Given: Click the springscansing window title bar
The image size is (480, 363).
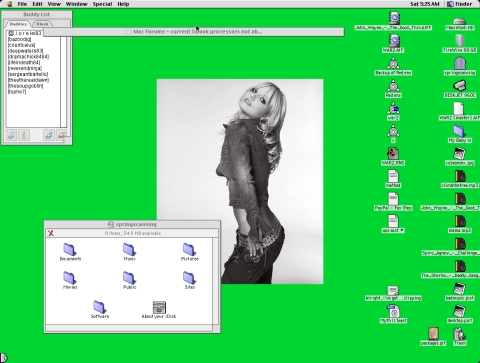Looking at the screenshot, I should 132,224.
